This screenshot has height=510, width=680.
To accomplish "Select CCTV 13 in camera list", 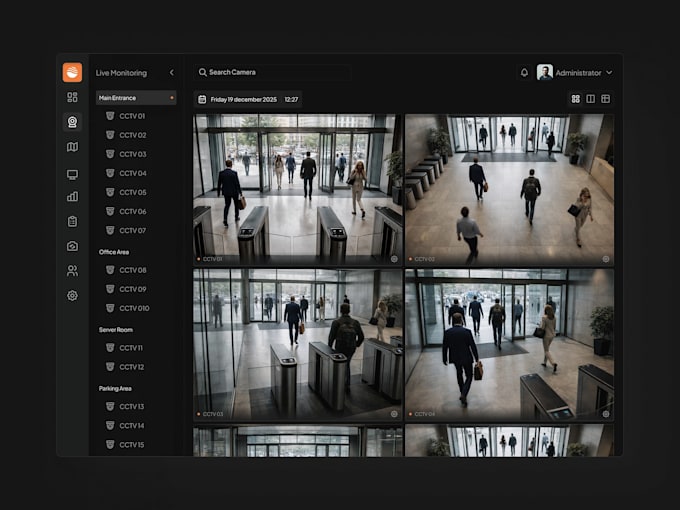I will click(125, 406).
